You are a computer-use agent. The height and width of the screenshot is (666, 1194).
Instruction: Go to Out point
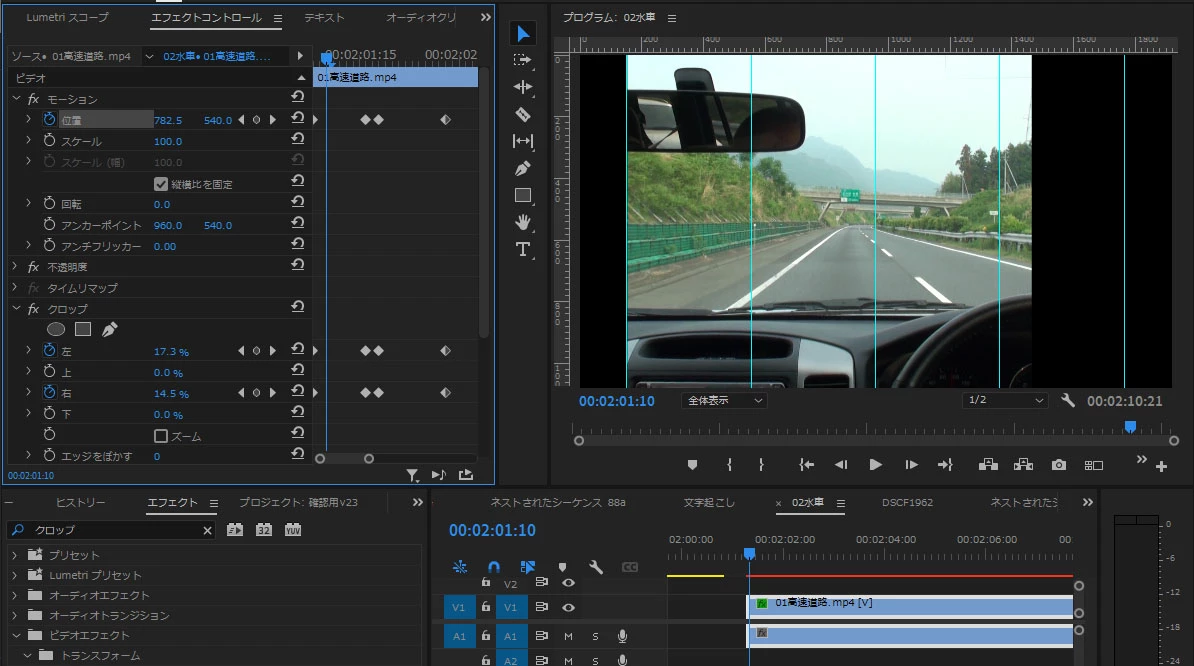coord(945,464)
